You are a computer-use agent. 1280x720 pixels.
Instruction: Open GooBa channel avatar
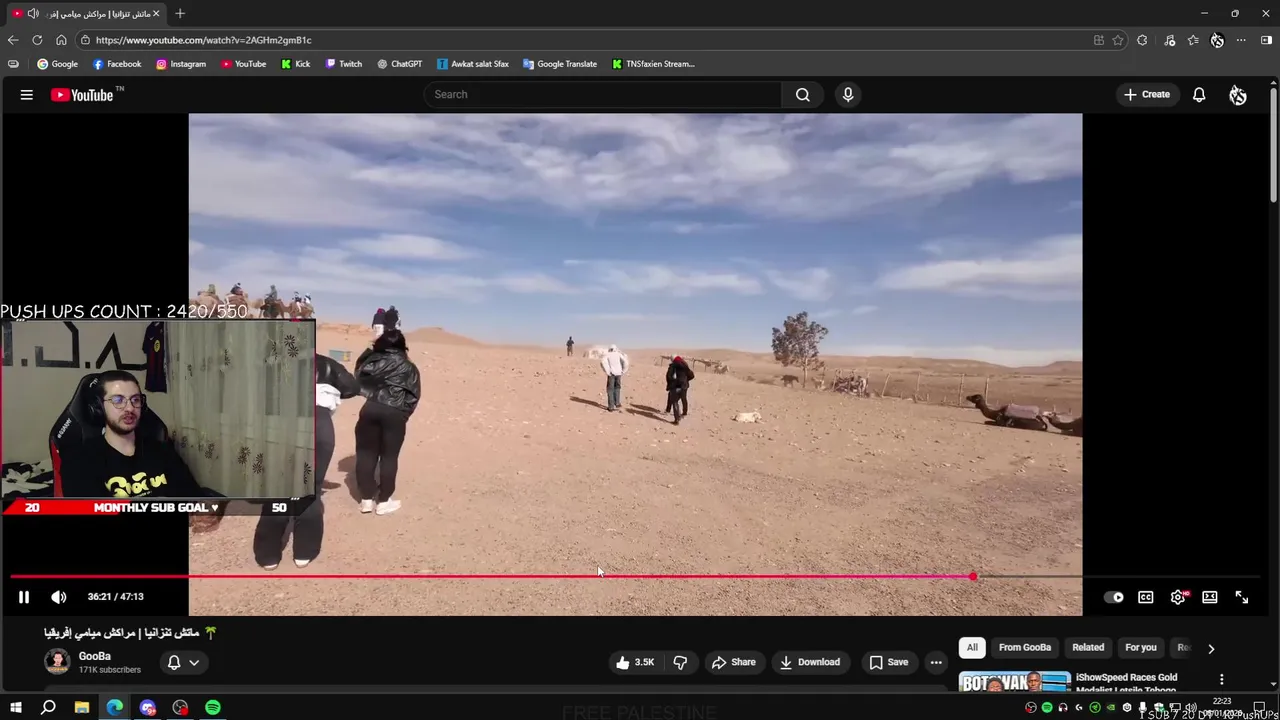click(x=57, y=662)
